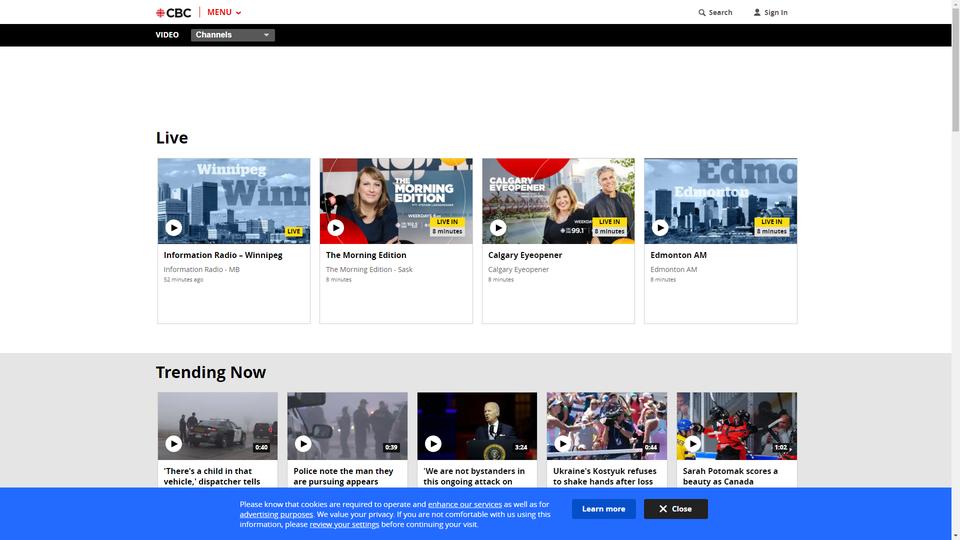Play The Morning Edition stream

tap(336, 228)
